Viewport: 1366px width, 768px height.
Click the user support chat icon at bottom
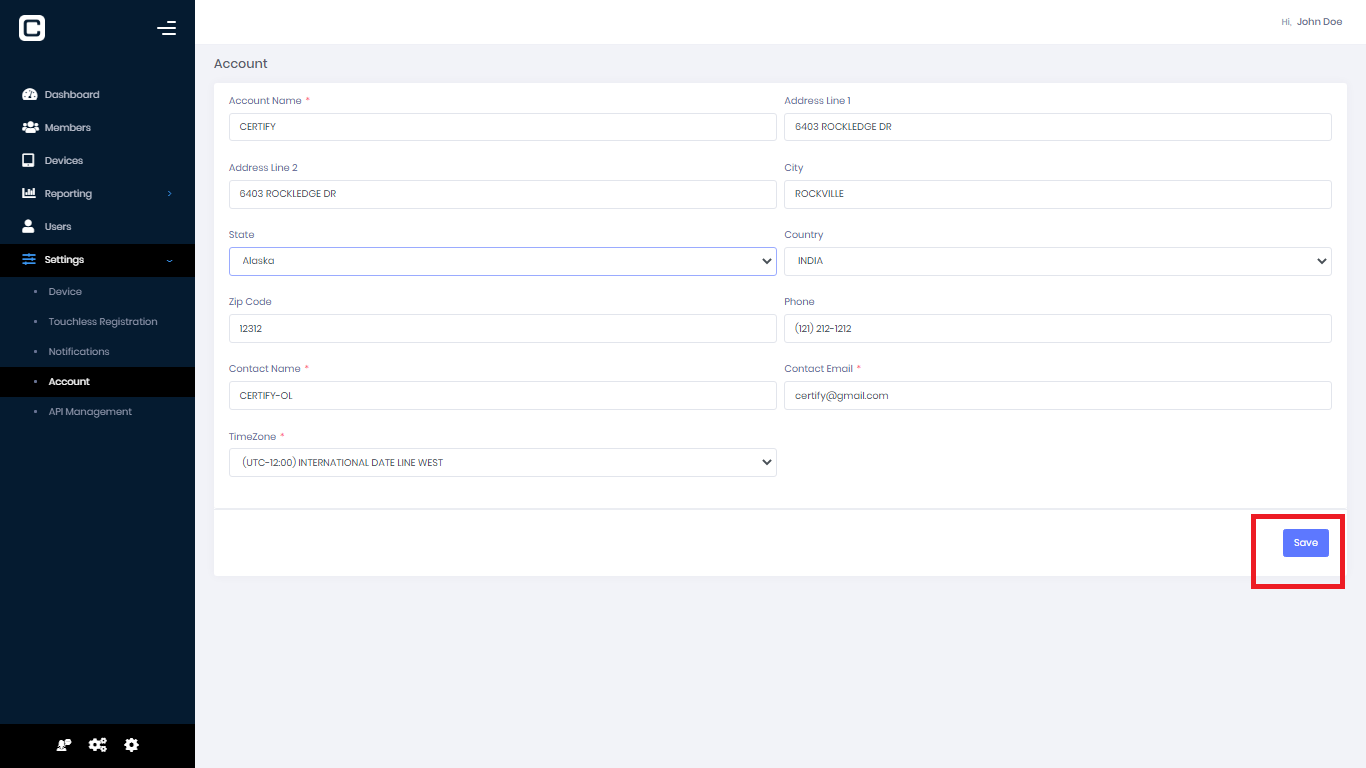tap(63, 745)
